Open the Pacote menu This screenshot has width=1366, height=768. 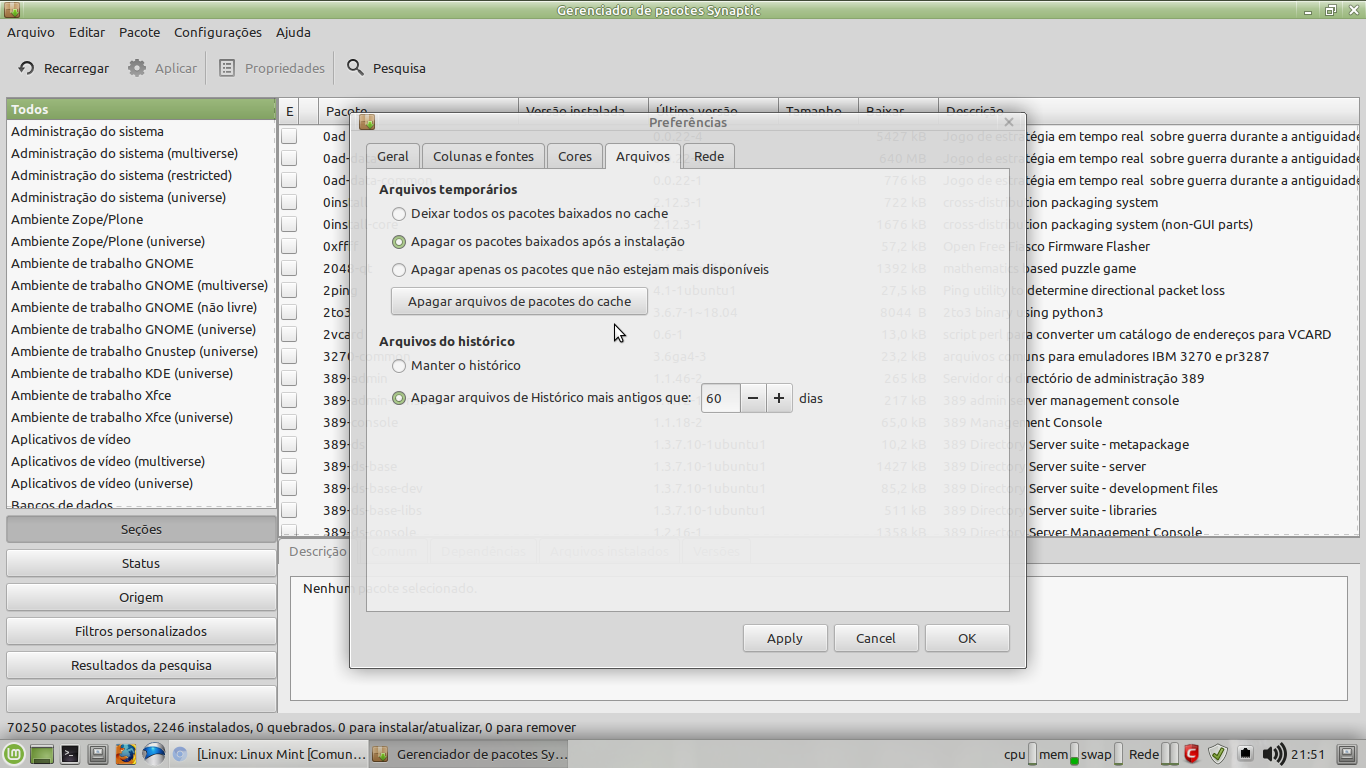[139, 32]
